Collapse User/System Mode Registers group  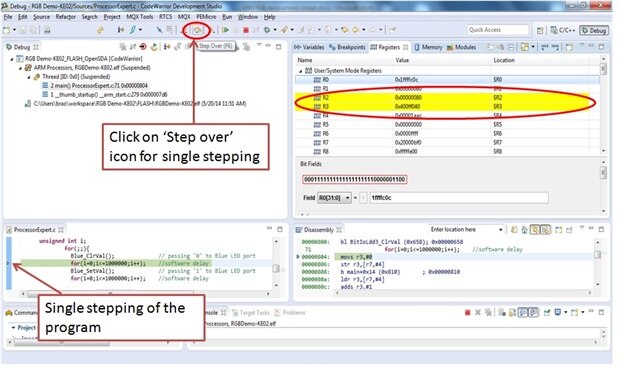[x=301, y=71]
